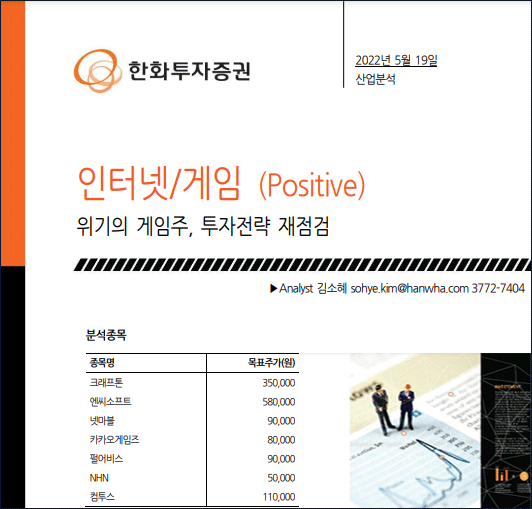Select the 크래프톤 row name

pyautogui.click(x=106, y=383)
